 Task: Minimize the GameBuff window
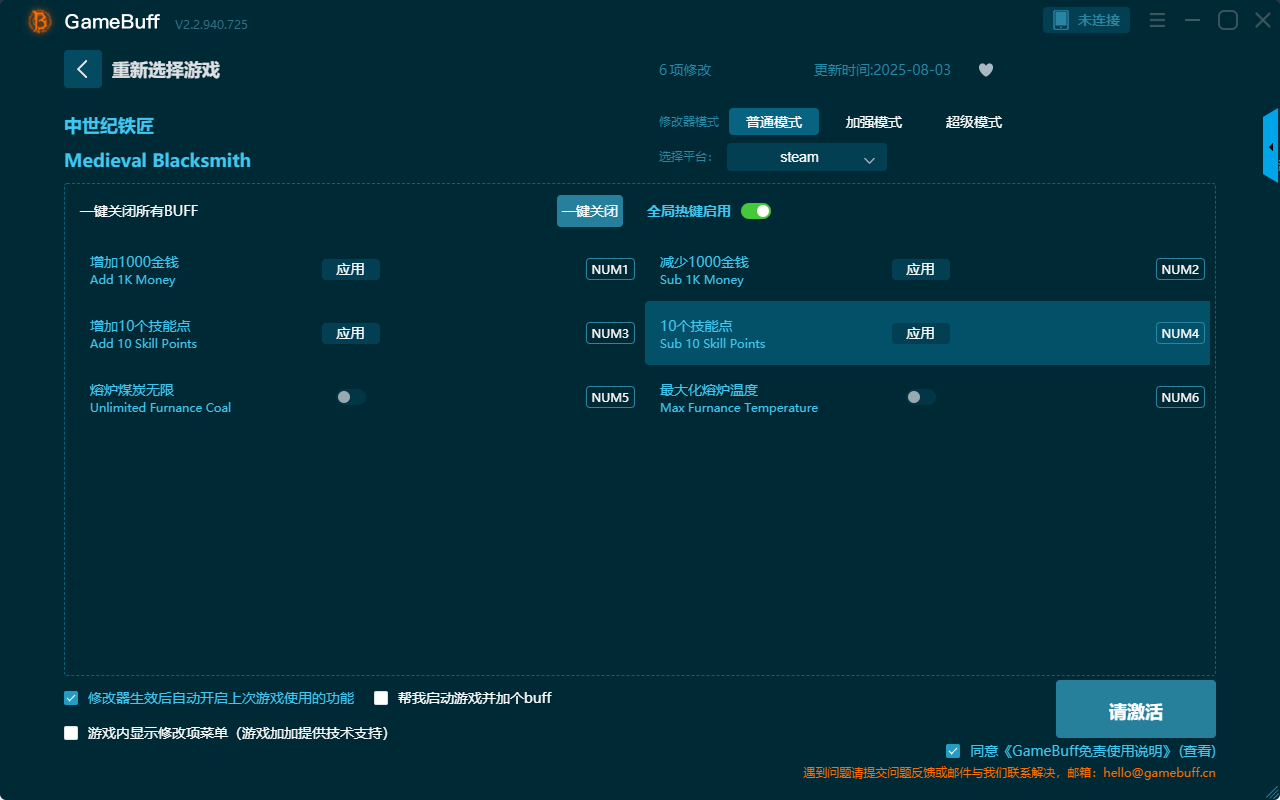tap(1192, 20)
